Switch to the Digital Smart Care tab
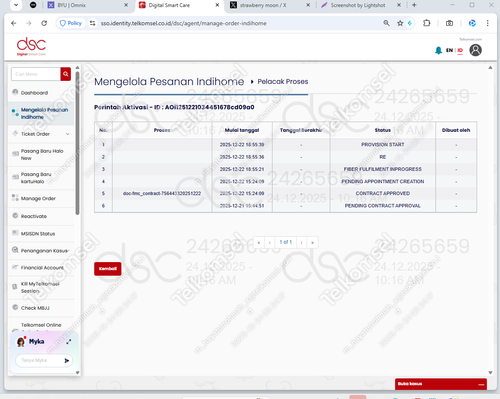Image resolution: width=500 pixels, height=399 pixels. [179, 5]
